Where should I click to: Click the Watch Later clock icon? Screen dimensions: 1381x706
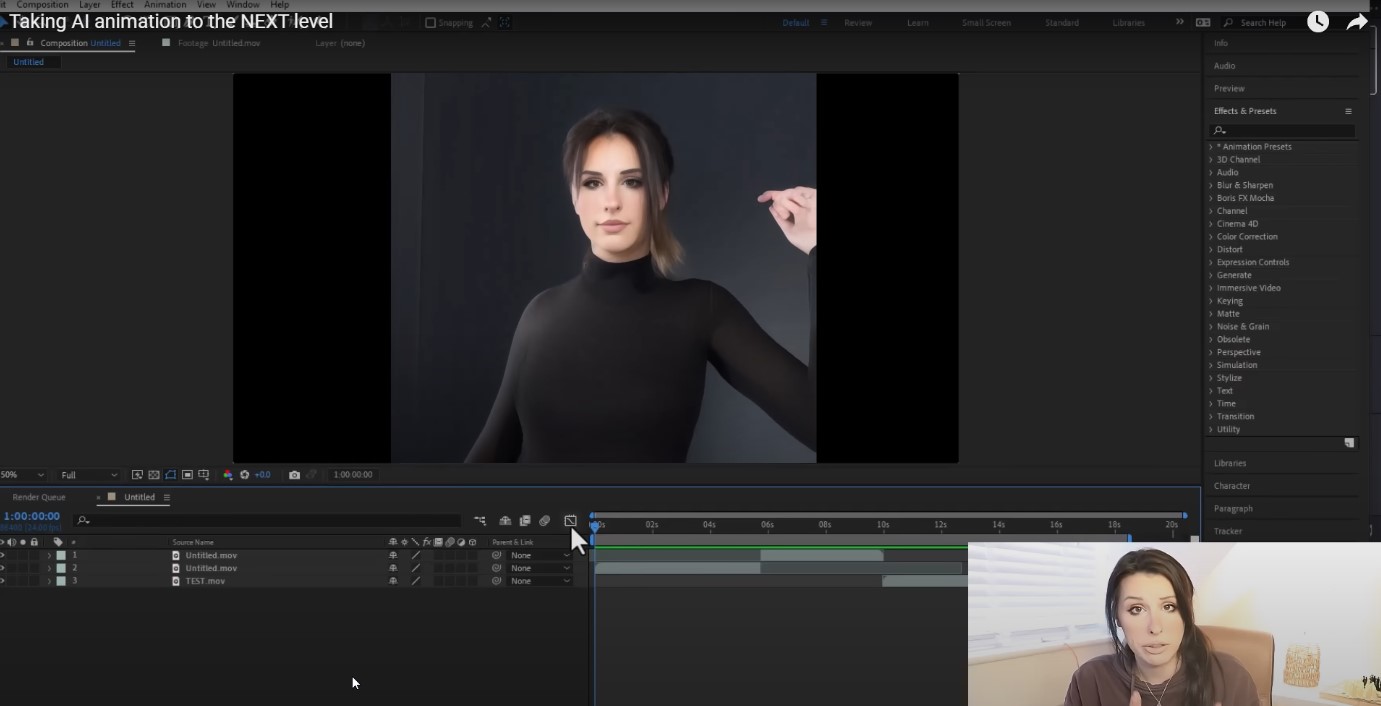tap(1318, 22)
